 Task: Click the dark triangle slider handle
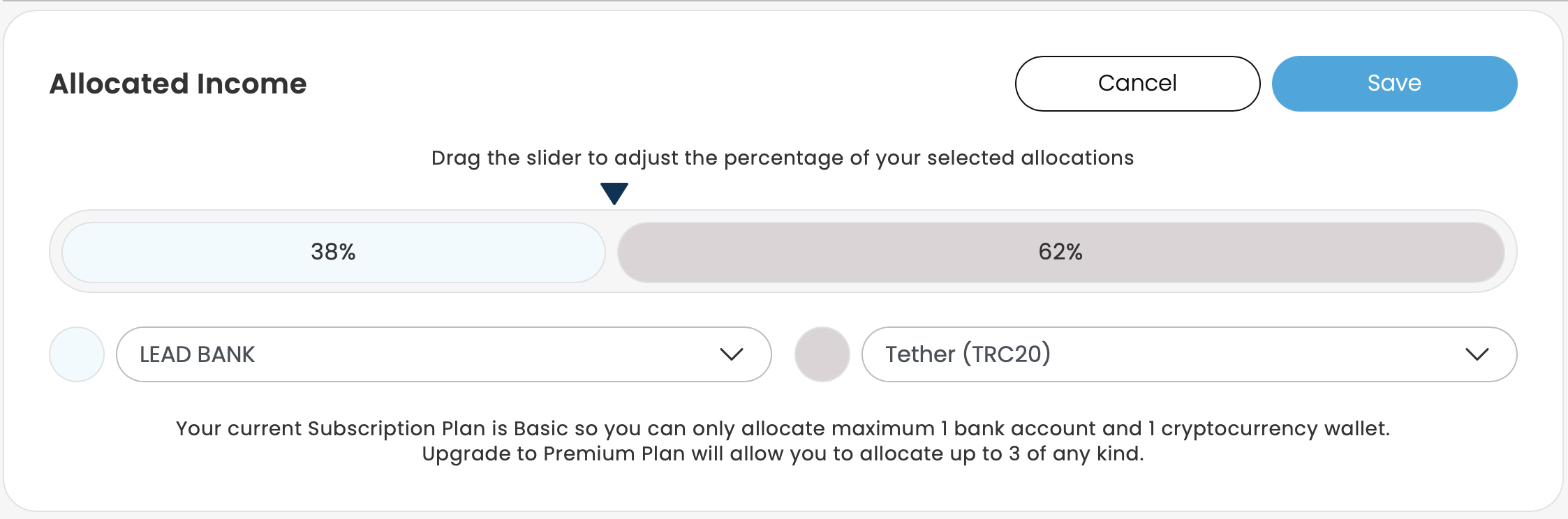tap(614, 193)
